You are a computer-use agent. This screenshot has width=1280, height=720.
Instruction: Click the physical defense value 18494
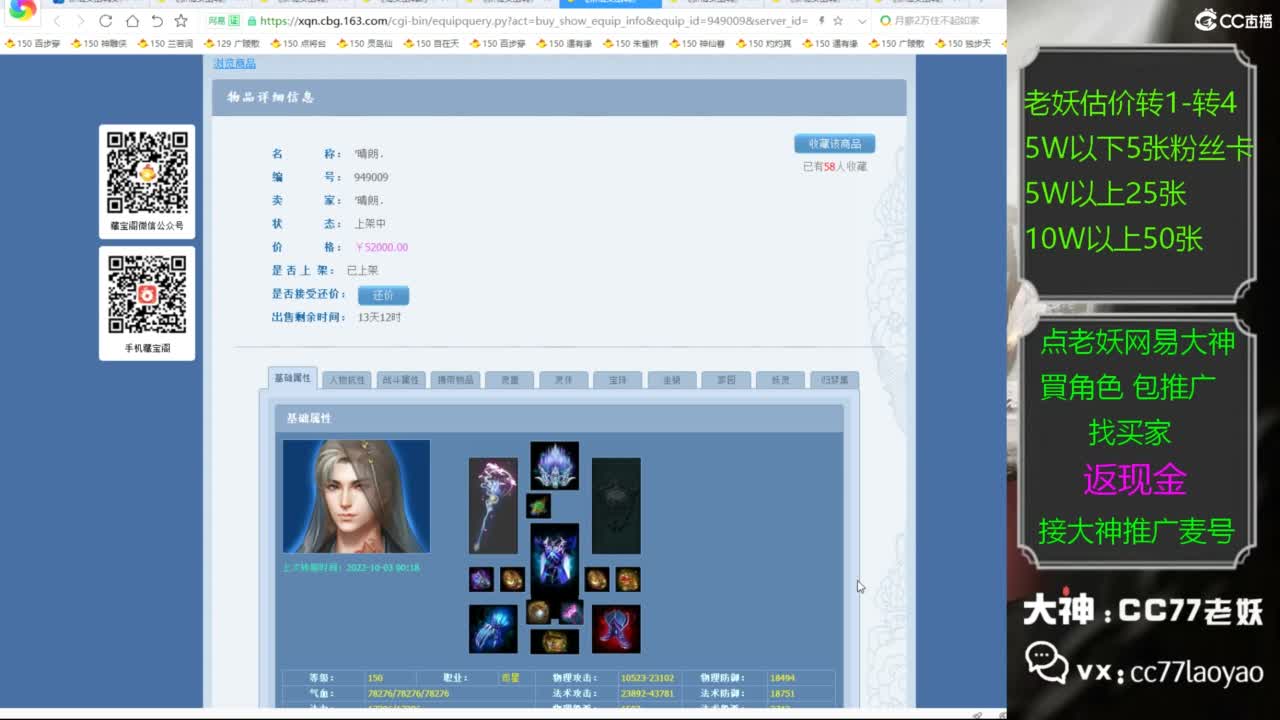click(x=783, y=678)
